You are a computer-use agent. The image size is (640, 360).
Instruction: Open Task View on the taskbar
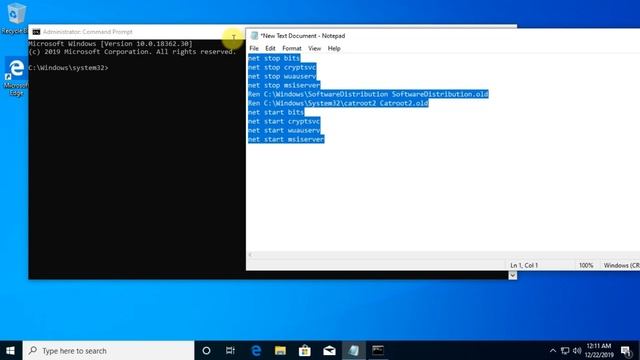click(230, 351)
